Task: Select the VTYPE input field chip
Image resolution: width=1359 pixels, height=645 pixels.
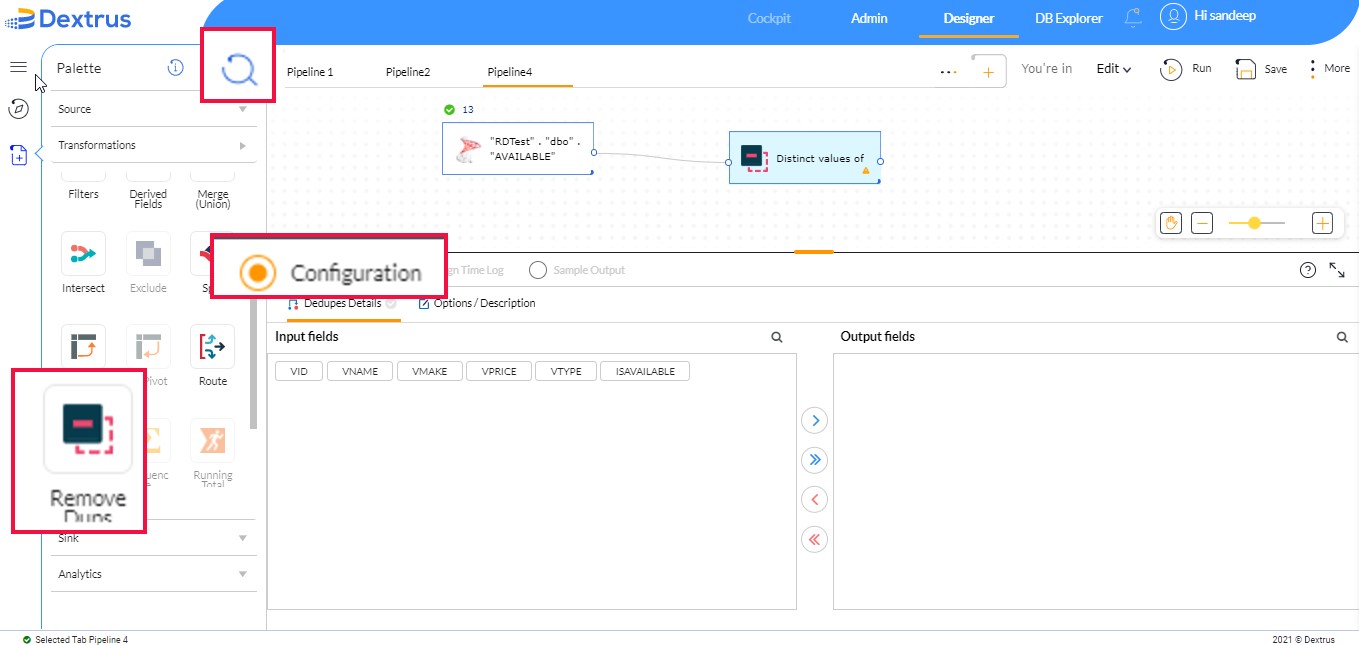Action: (x=566, y=371)
